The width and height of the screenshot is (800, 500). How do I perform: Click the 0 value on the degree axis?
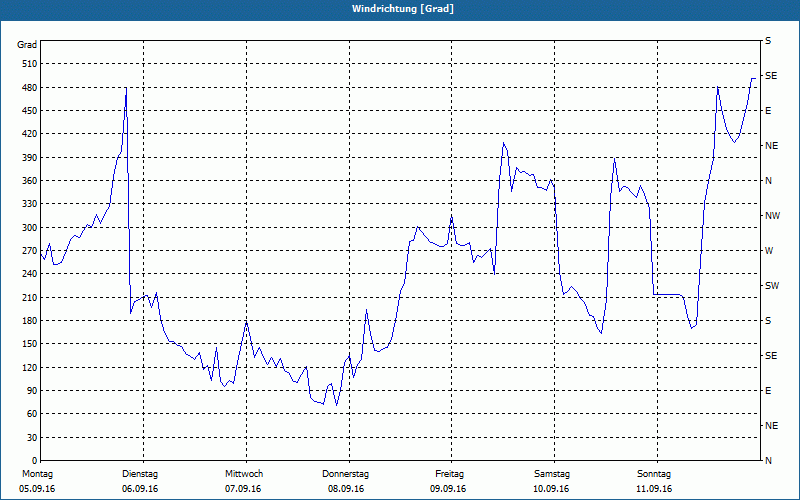pos(34,461)
